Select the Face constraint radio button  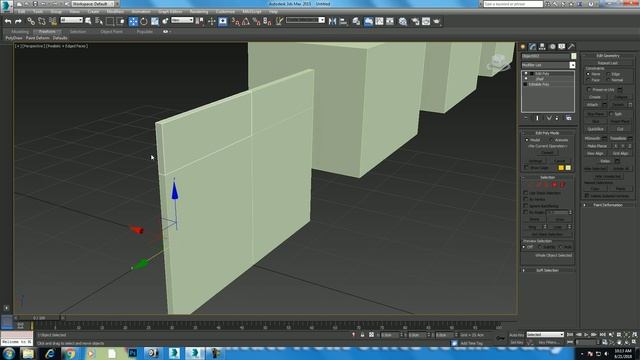point(588,80)
